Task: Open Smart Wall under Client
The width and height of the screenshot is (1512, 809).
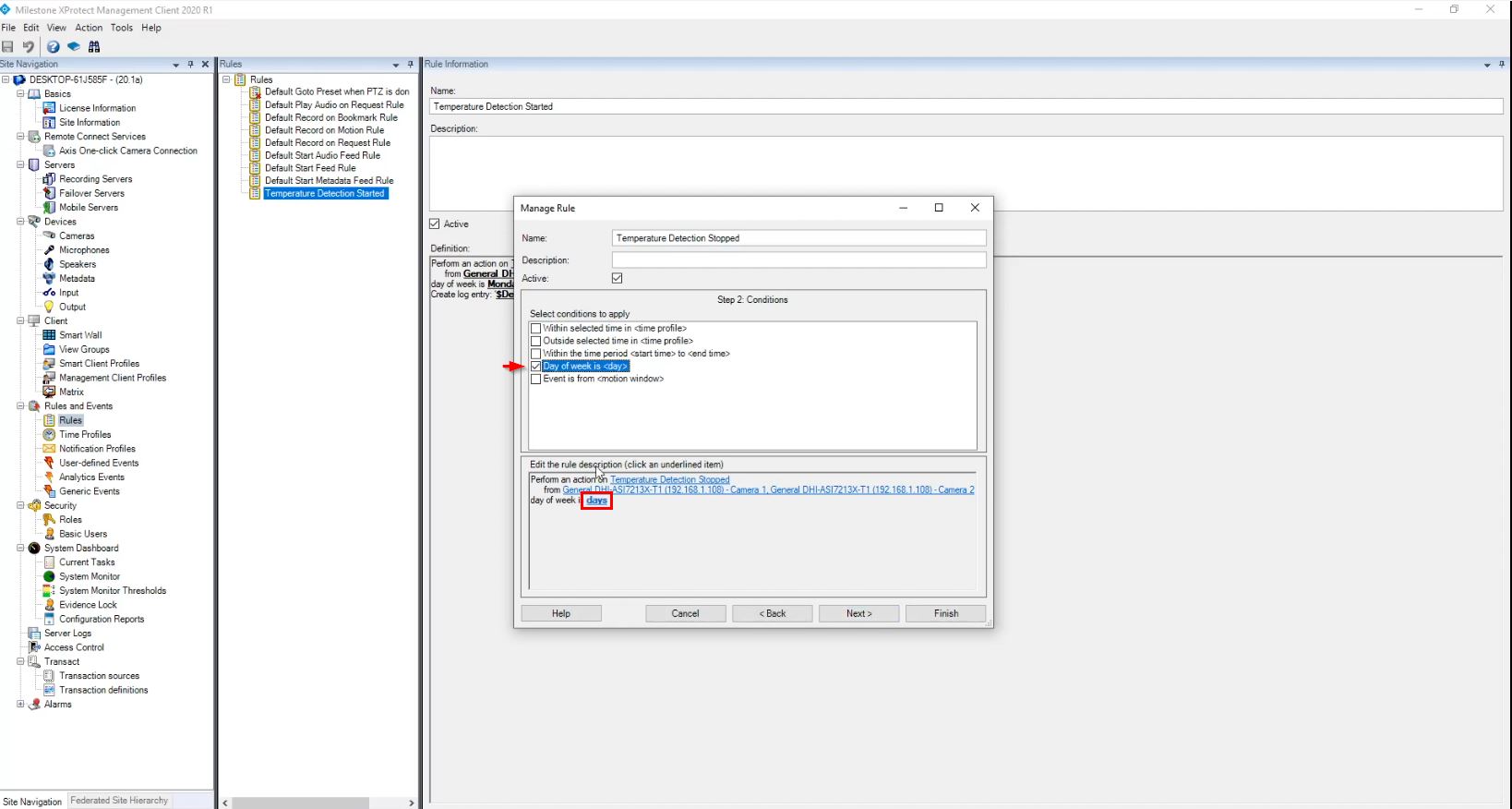Action: (x=80, y=335)
